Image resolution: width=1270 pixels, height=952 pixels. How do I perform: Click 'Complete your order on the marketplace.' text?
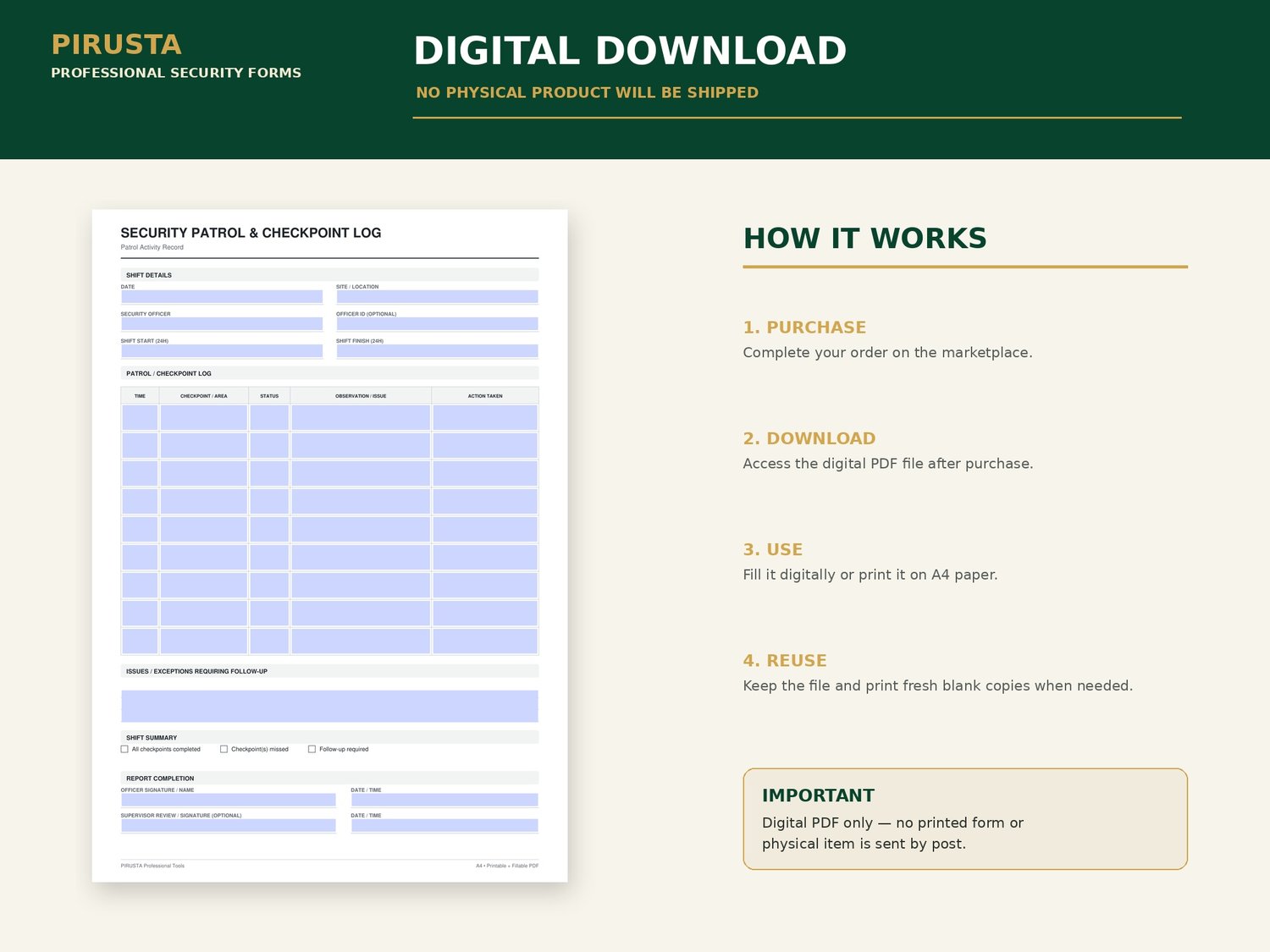pos(887,353)
